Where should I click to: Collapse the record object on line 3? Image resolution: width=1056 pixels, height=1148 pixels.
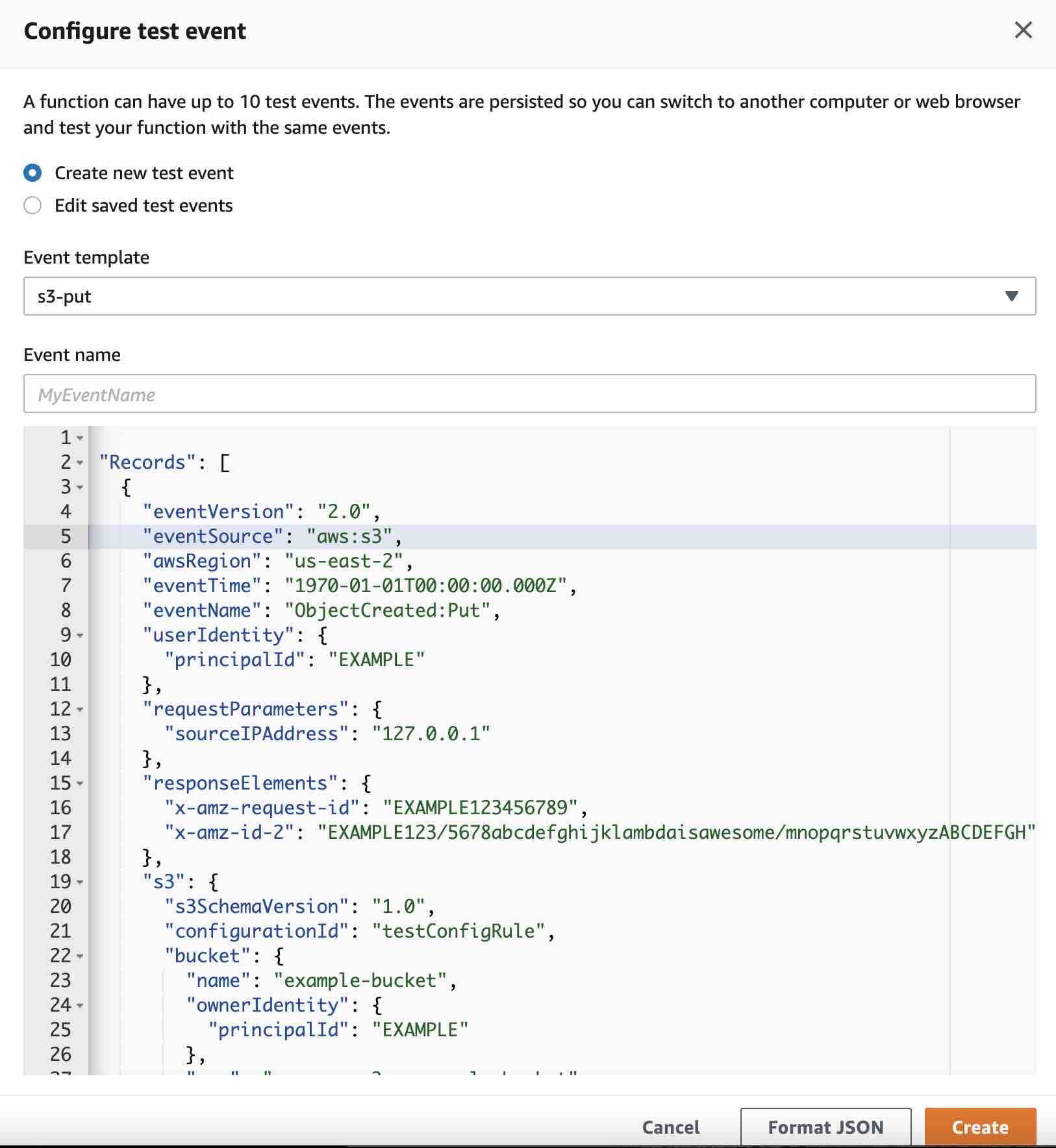coord(79,488)
